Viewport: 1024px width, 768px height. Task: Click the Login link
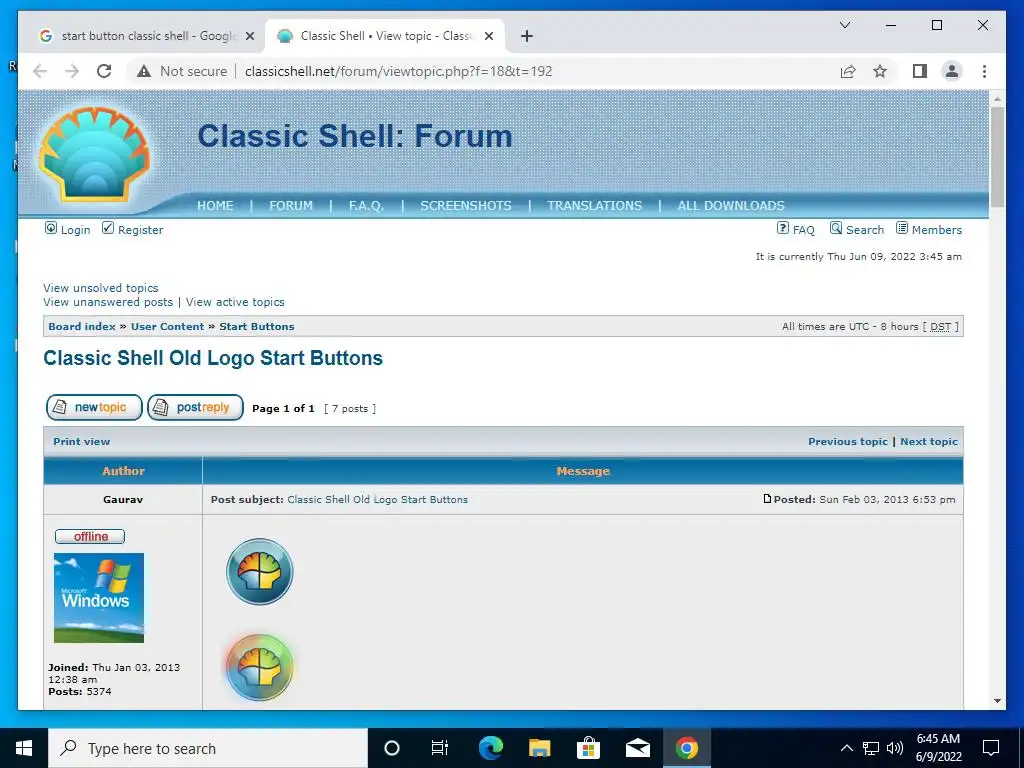click(67, 229)
